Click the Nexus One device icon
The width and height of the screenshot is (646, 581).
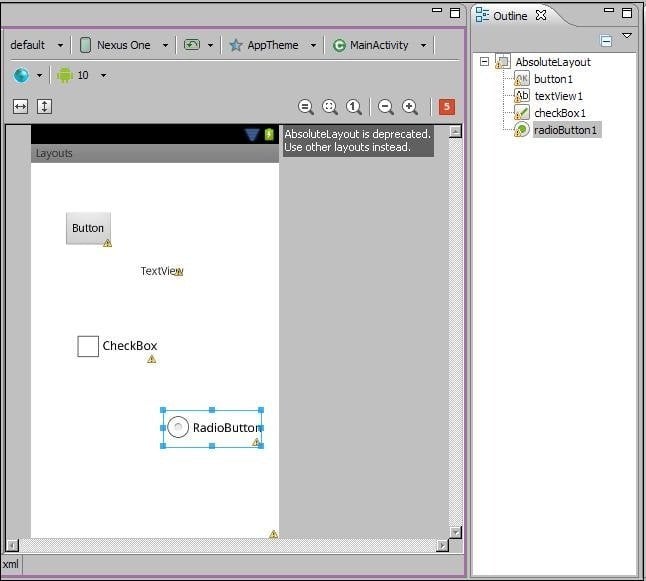click(x=85, y=45)
